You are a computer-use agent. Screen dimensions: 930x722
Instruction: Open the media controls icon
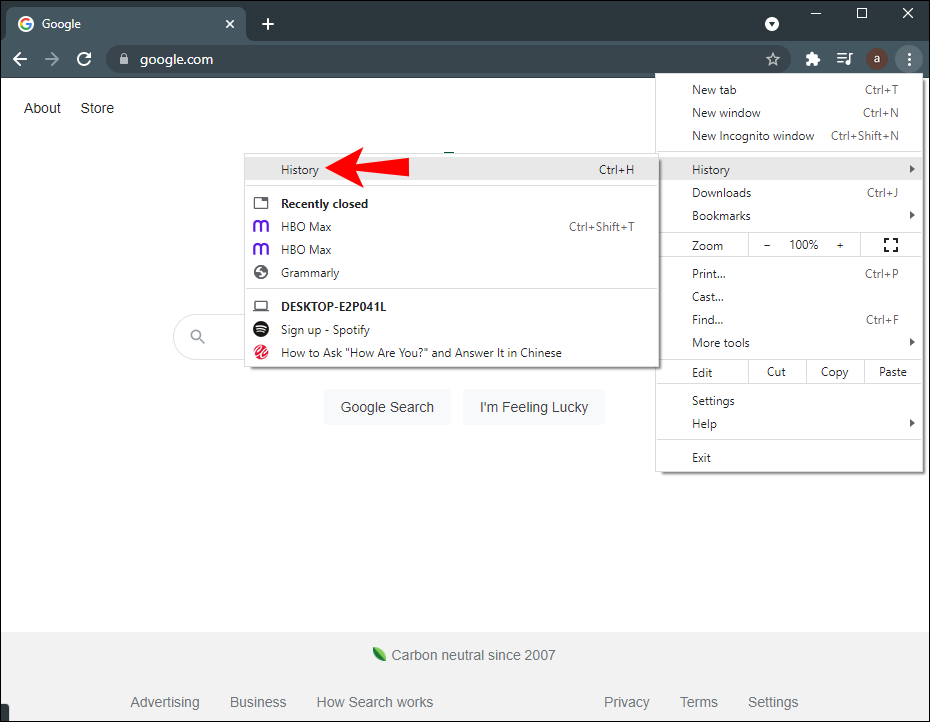[844, 59]
